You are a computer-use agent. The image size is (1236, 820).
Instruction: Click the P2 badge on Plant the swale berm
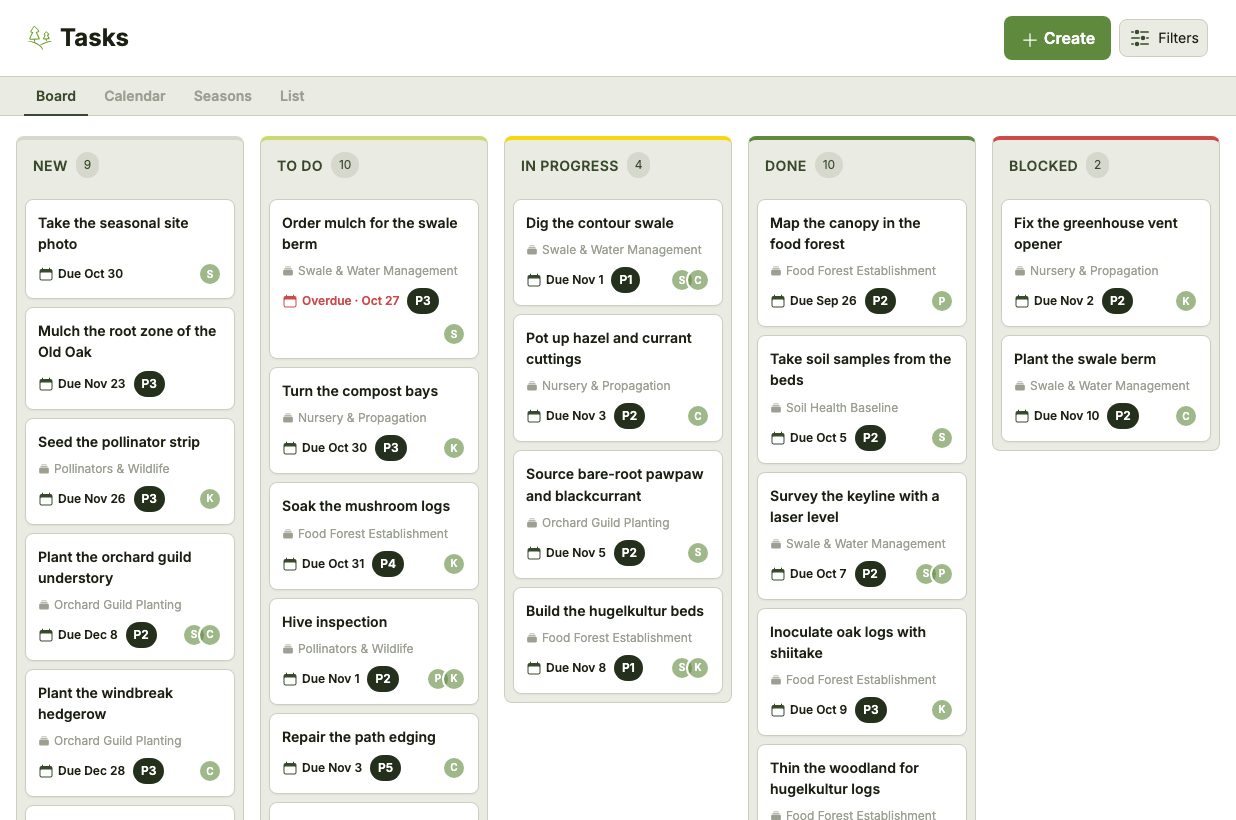point(1123,415)
